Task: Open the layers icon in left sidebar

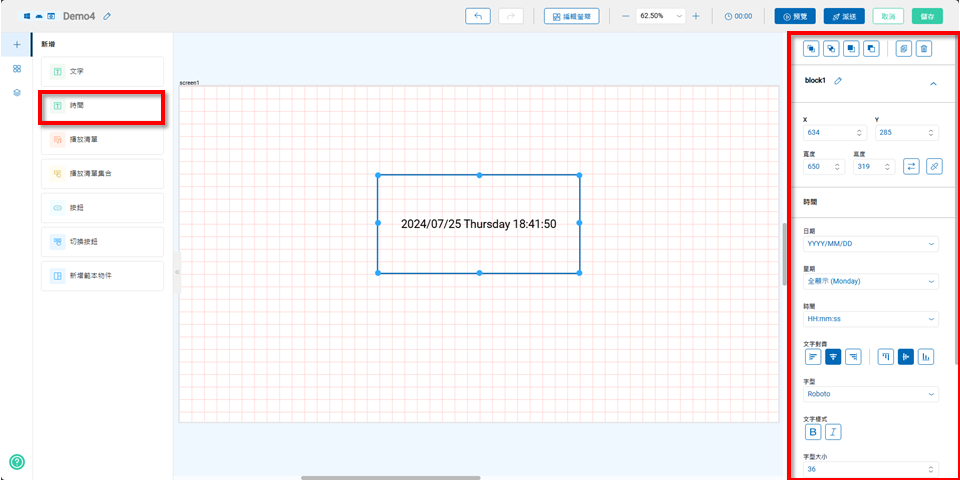Action: [x=16, y=92]
